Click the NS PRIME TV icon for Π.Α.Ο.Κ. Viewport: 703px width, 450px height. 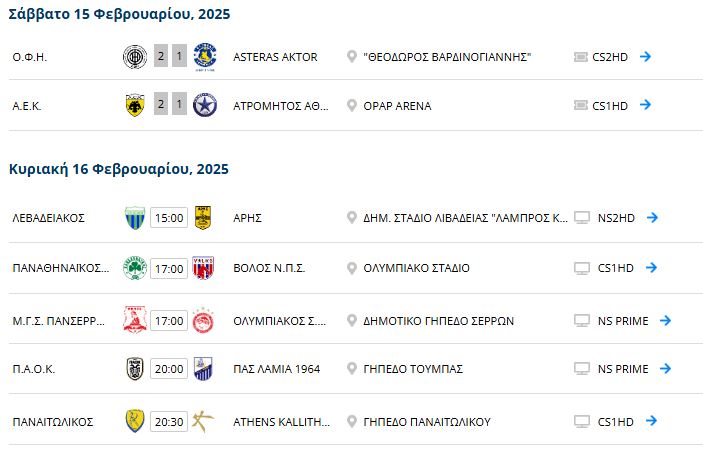[x=582, y=369]
